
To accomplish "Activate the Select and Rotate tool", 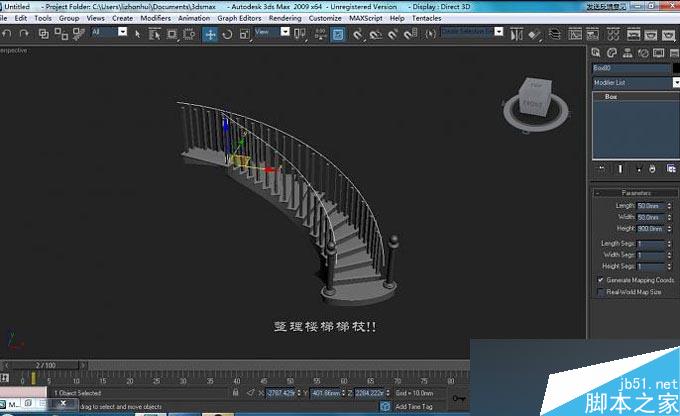I will pyautogui.click(x=227, y=34).
